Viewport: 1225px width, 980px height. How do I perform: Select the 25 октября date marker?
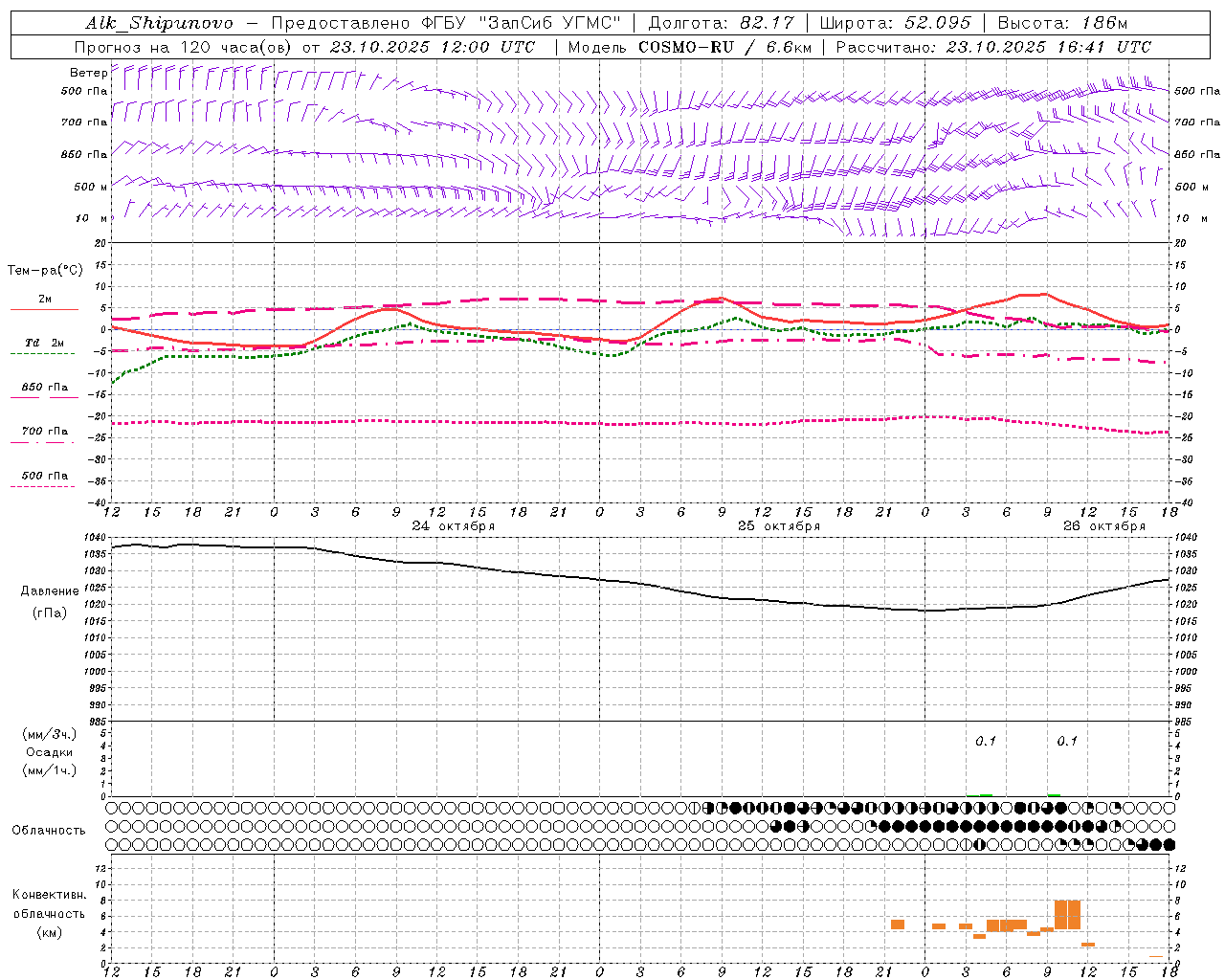click(778, 526)
